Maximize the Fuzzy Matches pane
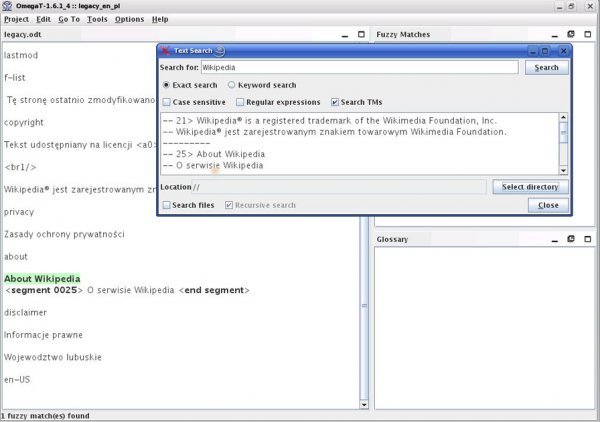 tap(587, 34)
